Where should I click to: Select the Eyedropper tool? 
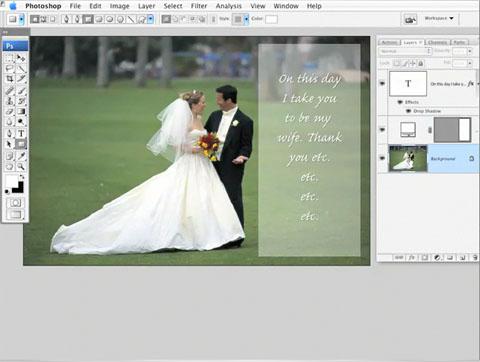(x=21, y=155)
